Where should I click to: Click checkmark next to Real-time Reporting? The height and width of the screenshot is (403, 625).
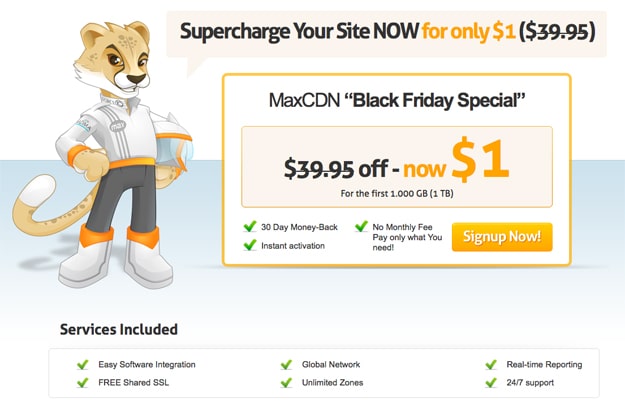490,365
